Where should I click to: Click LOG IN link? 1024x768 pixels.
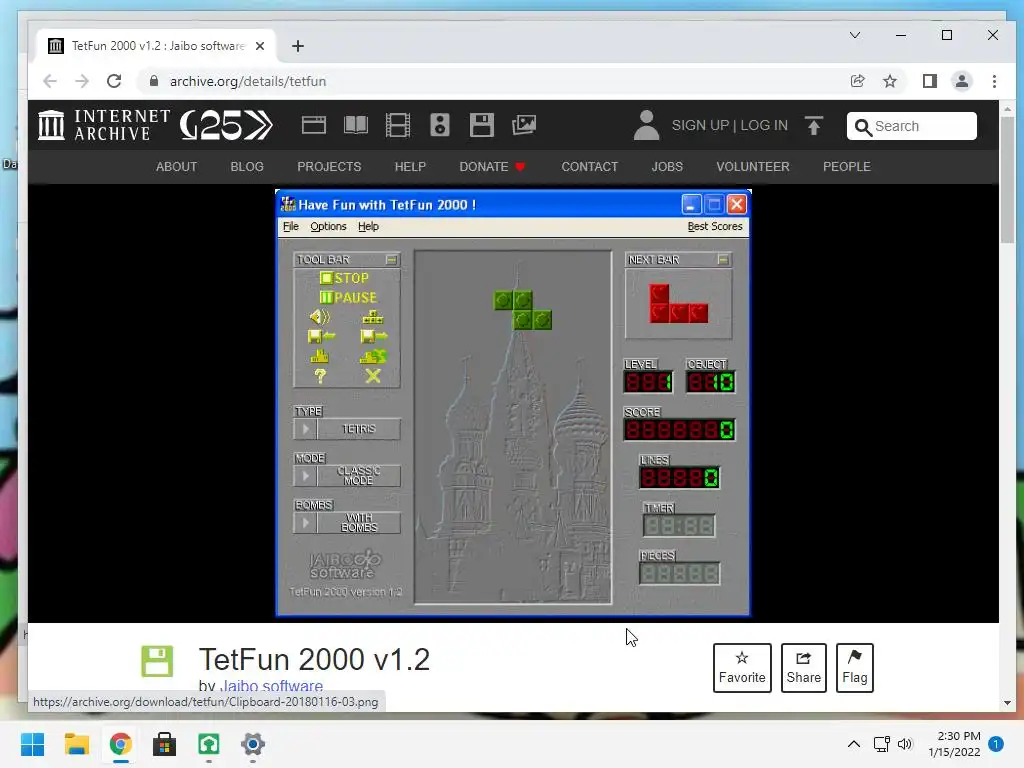[764, 125]
